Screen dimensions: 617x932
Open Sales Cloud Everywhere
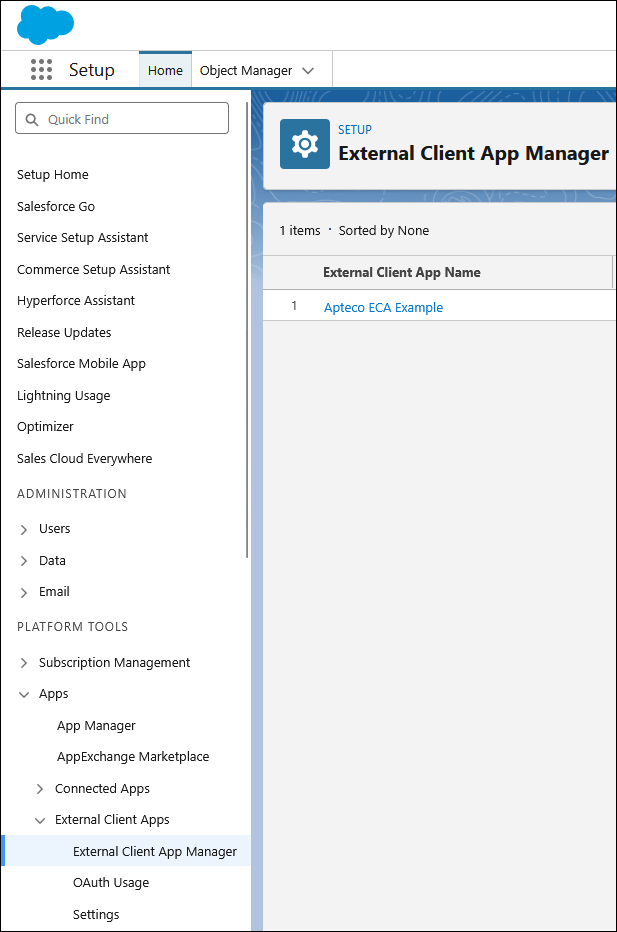click(x=84, y=458)
